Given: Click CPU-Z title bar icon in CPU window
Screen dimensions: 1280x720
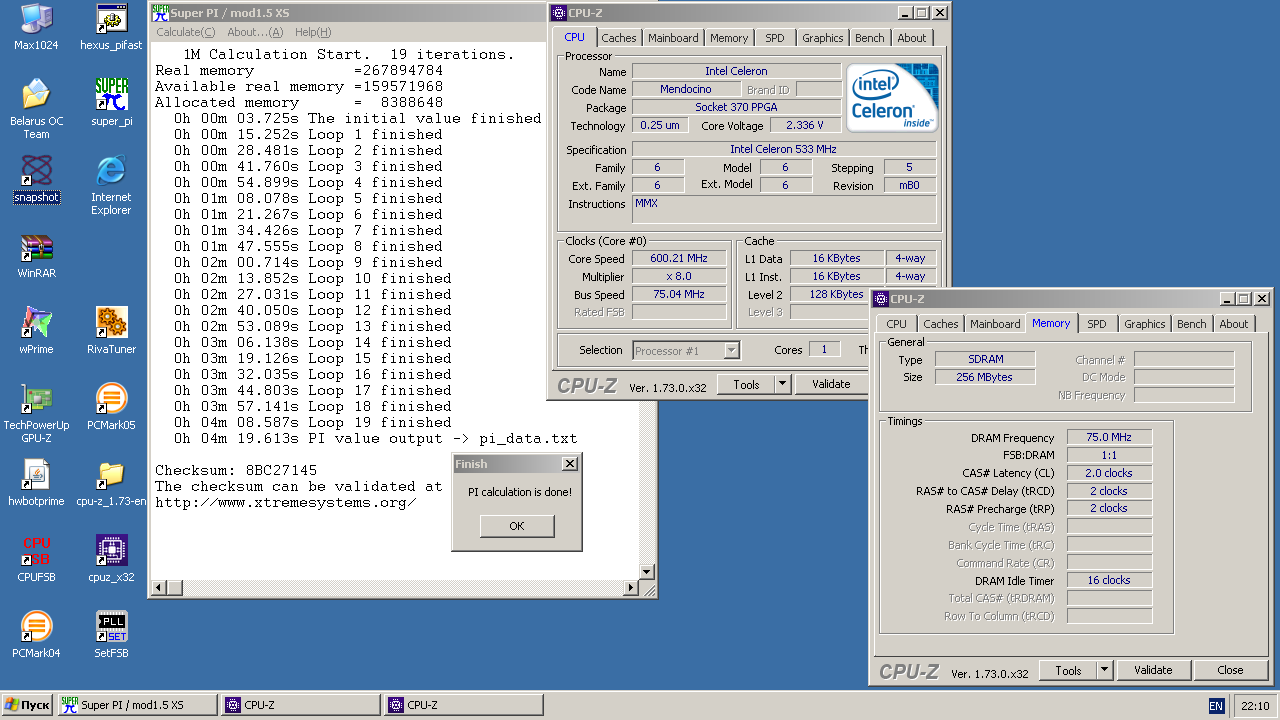Looking at the screenshot, I should pyautogui.click(x=558, y=13).
